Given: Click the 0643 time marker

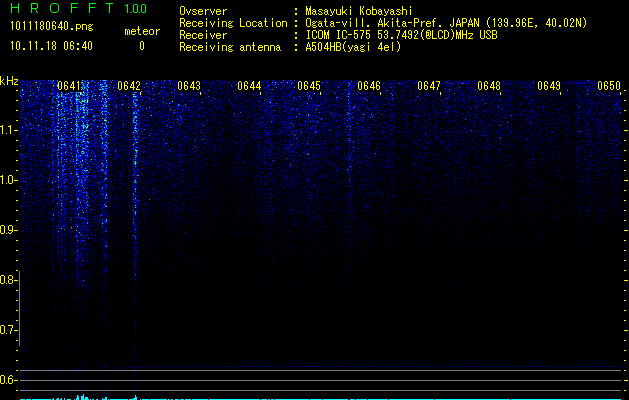Looking at the screenshot, I should coord(189,86).
